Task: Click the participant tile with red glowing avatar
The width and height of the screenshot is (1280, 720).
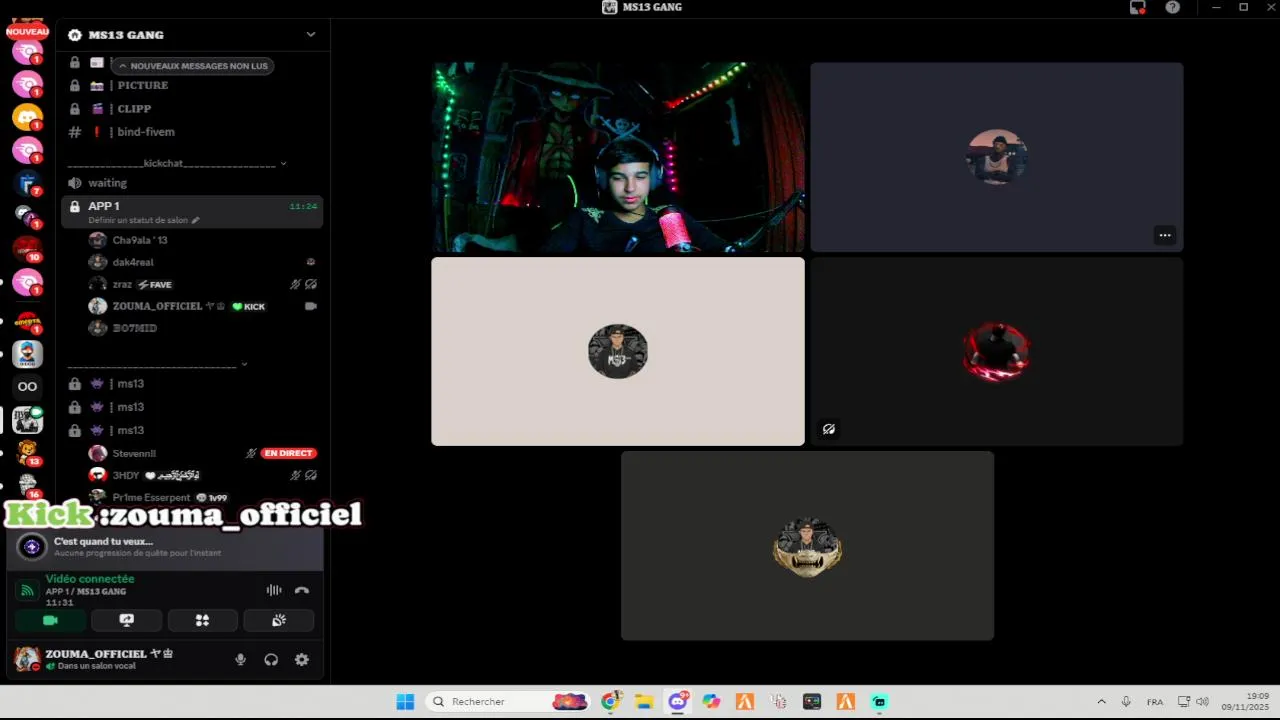Action: (997, 351)
